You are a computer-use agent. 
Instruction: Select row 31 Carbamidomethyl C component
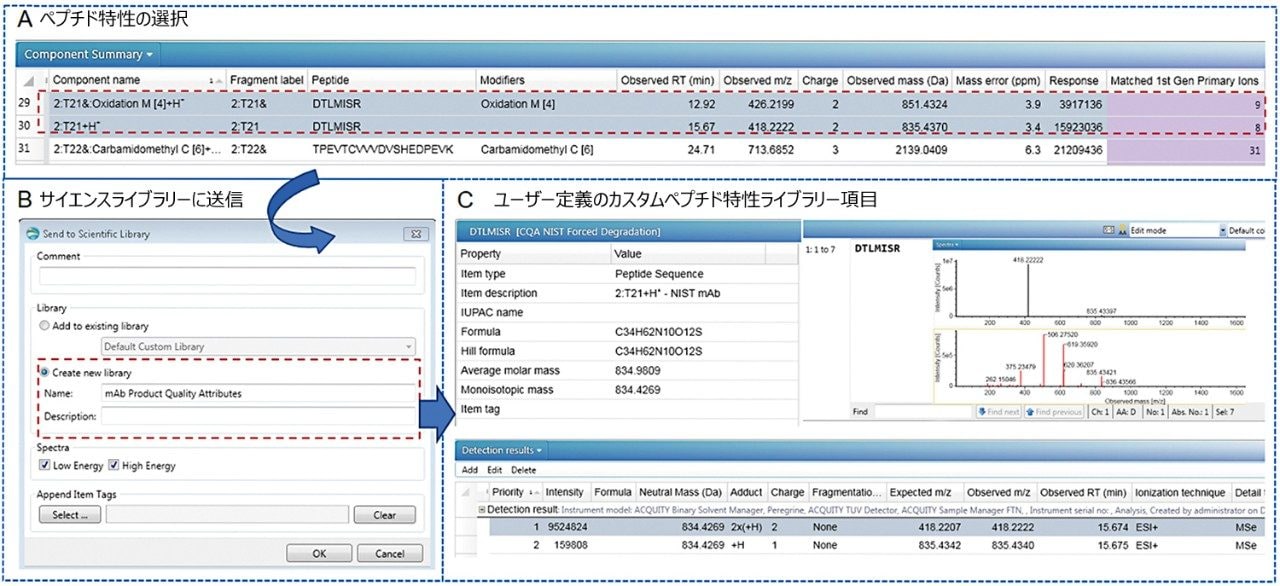[x=640, y=151]
